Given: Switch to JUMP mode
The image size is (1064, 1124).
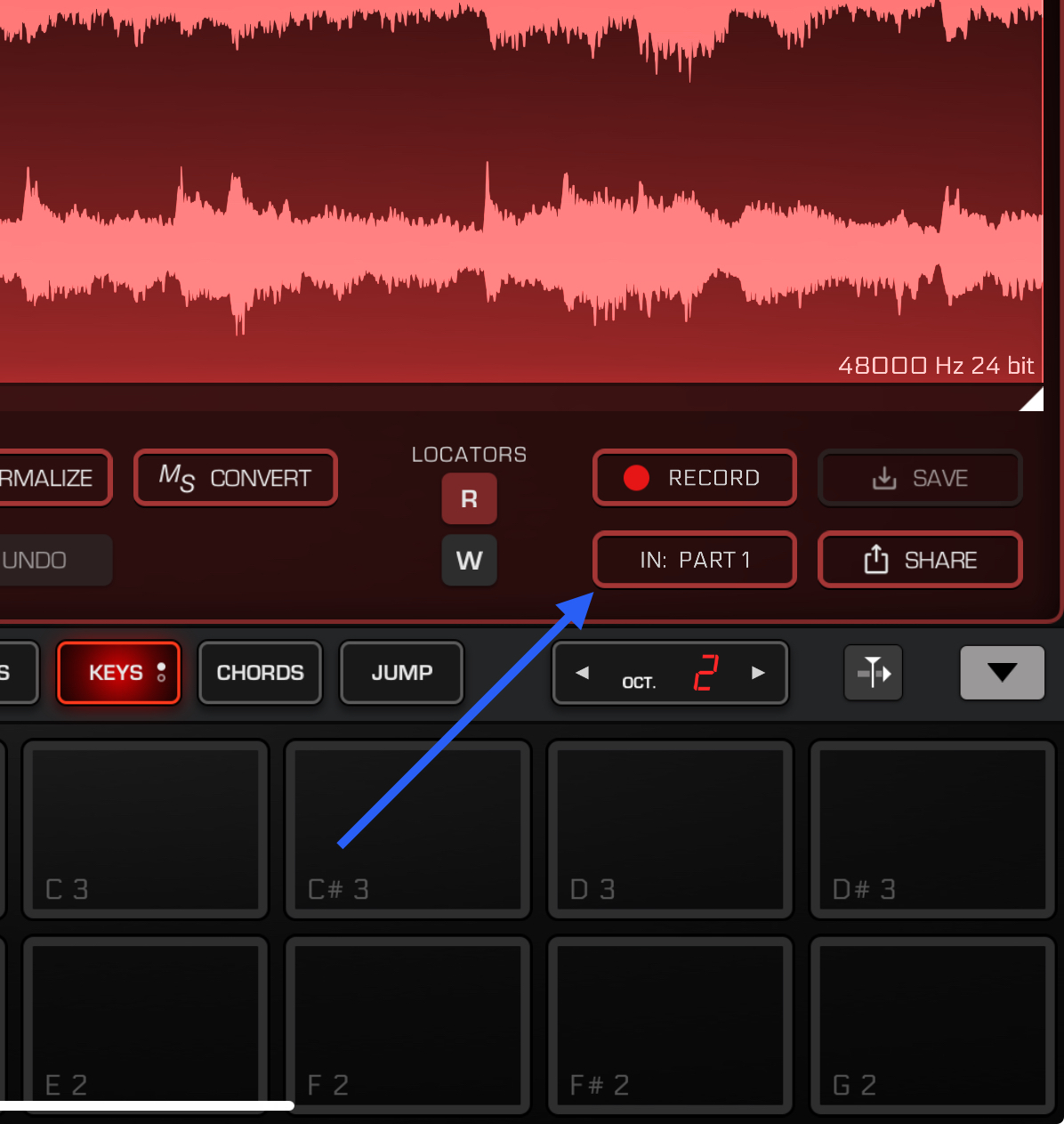Looking at the screenshot, I should 402,673.
